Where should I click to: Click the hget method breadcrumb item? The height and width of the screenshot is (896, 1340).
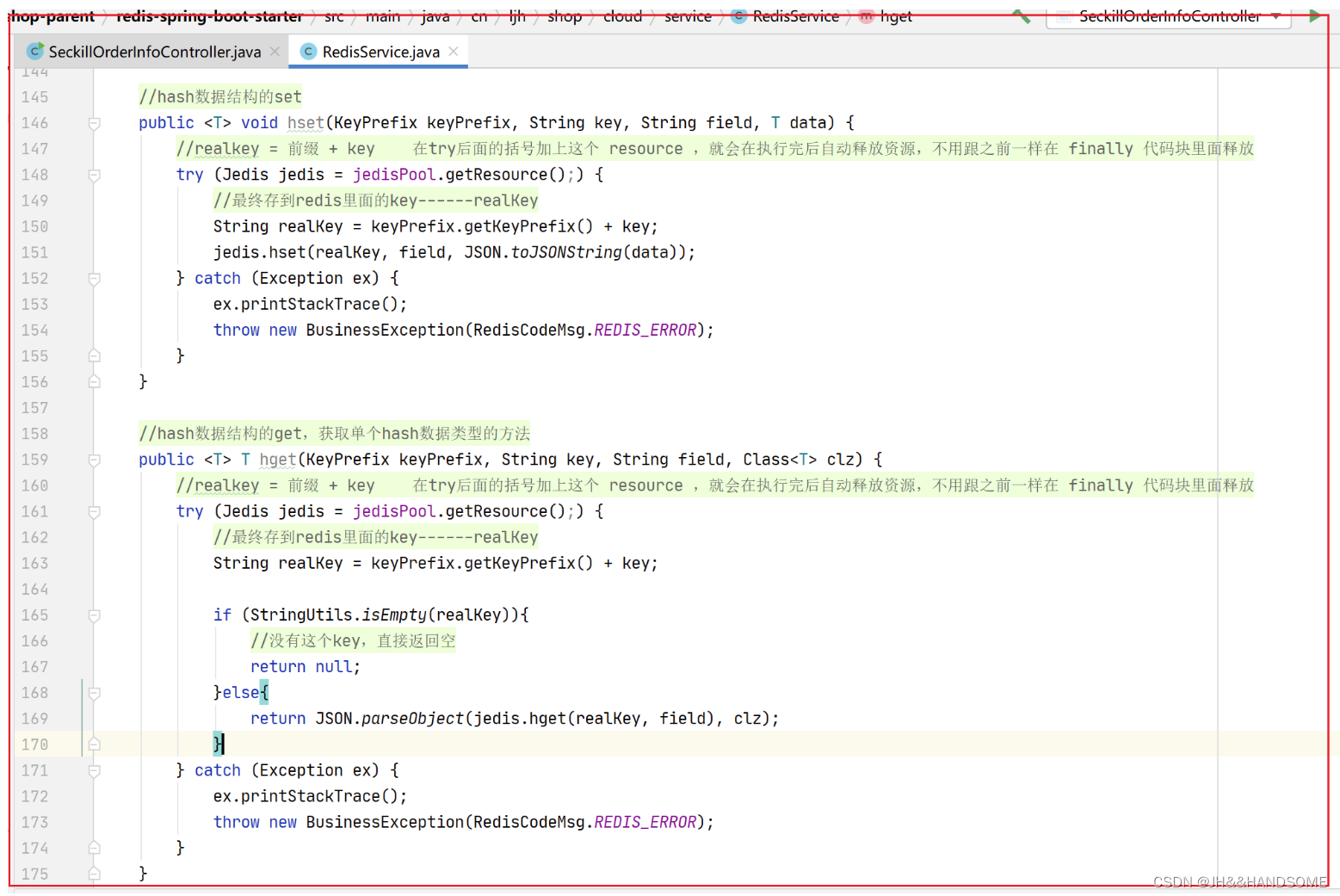coord(896,15)
